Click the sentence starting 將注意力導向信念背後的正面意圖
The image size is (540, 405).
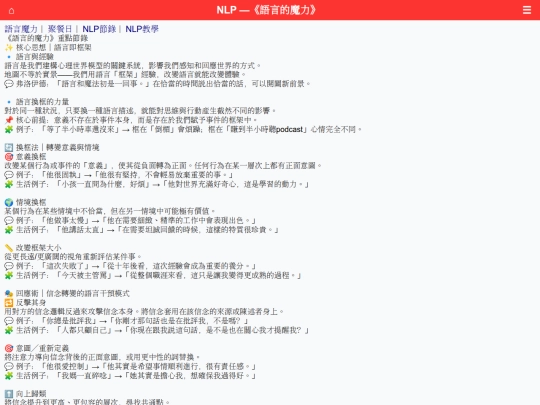[x=103, y=357]
